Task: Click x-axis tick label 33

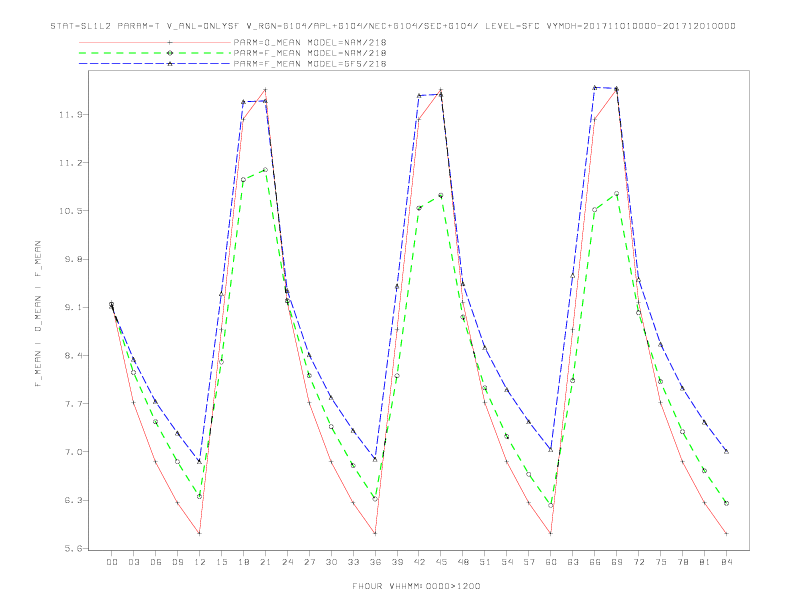Action: 353,562
